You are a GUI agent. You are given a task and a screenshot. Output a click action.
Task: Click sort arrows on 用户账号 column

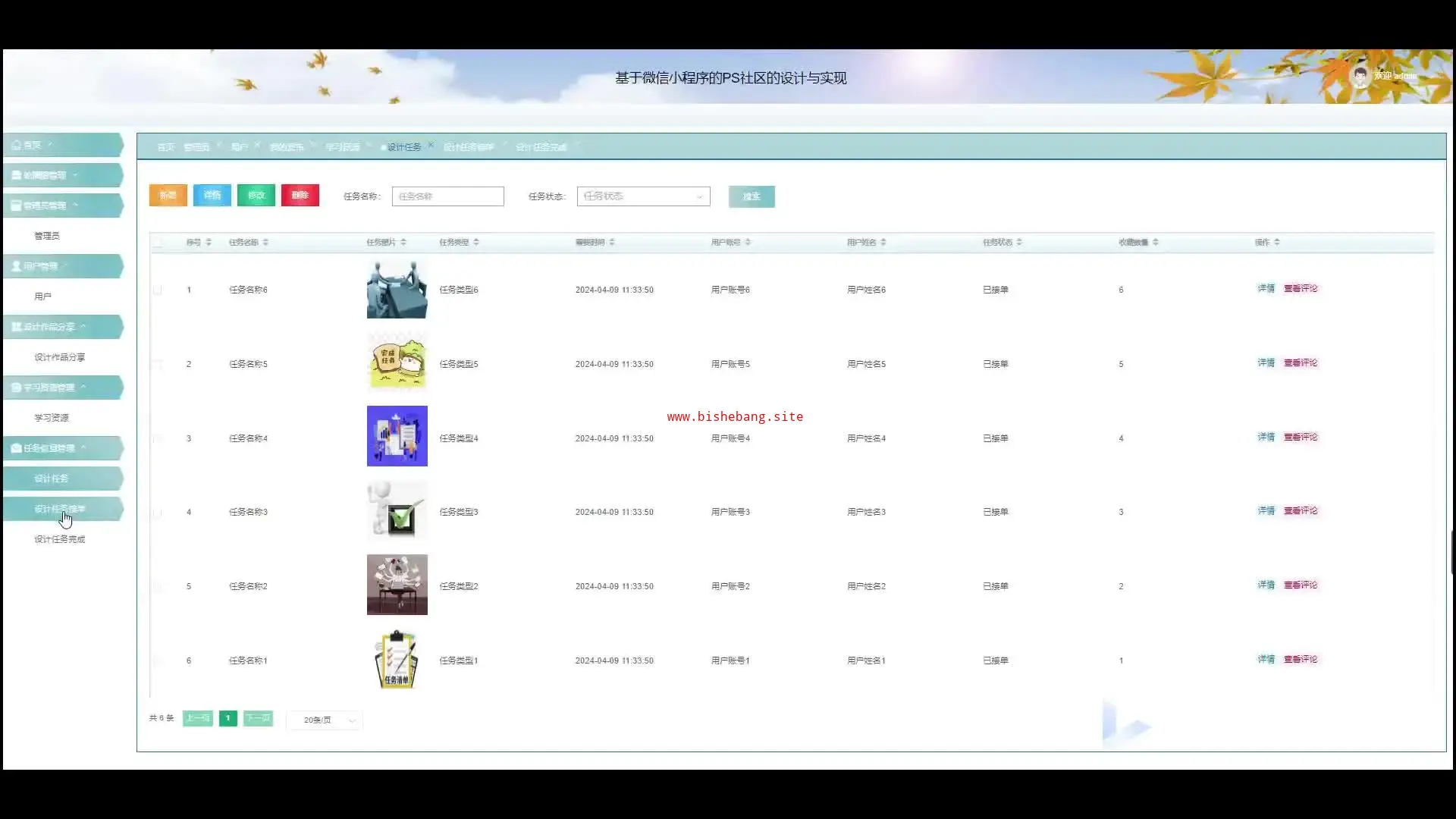pyautogui.click(x=748, y=243)
